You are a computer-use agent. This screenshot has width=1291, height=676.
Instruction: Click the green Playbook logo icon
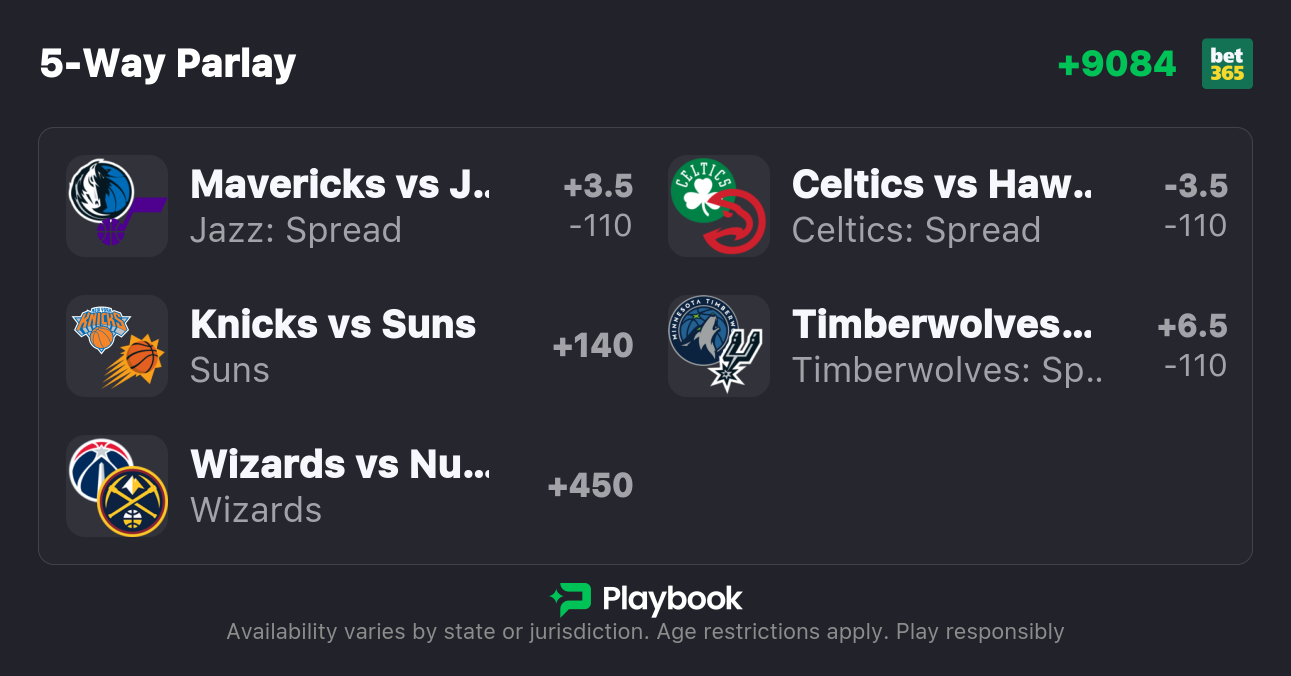(x=571, y=599)
